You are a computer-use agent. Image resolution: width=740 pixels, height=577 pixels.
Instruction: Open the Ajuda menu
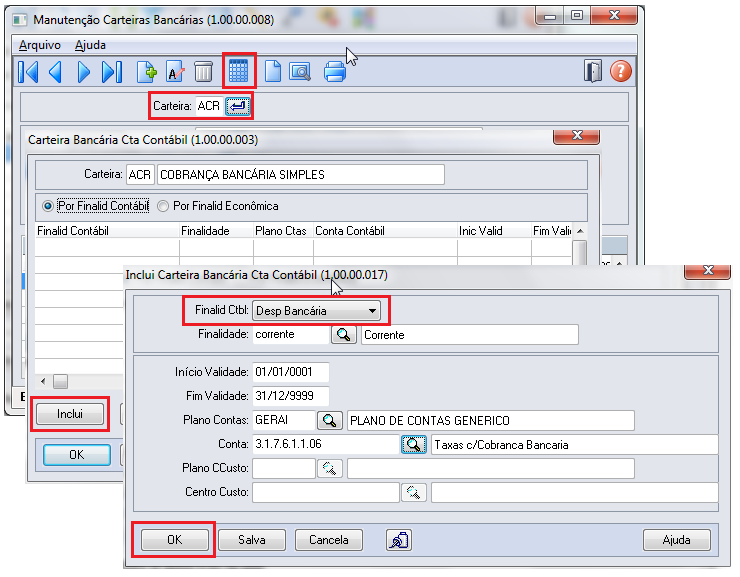tap(90, 45)
